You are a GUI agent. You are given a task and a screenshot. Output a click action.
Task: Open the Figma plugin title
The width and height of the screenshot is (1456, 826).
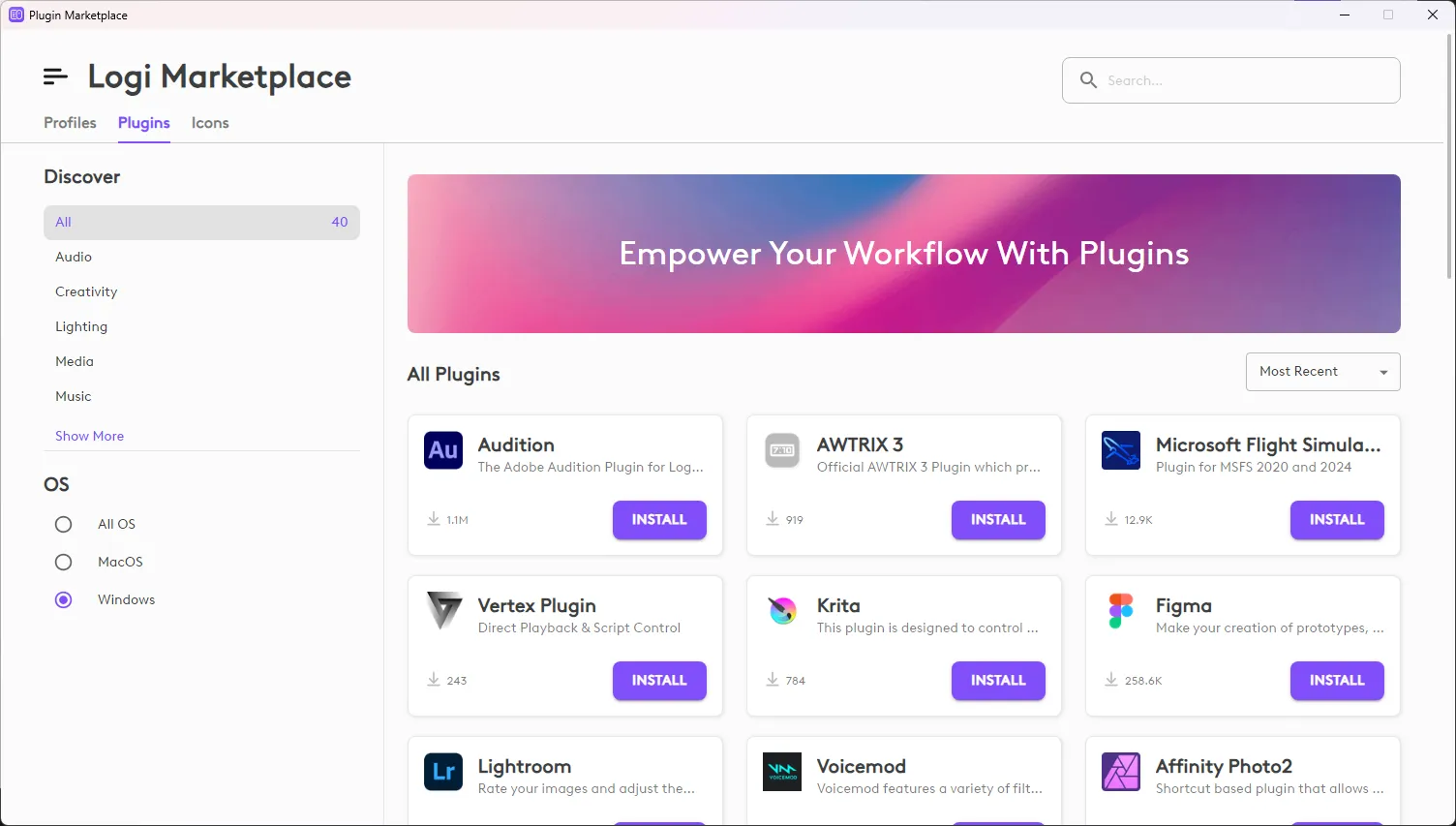(1183, 605)
